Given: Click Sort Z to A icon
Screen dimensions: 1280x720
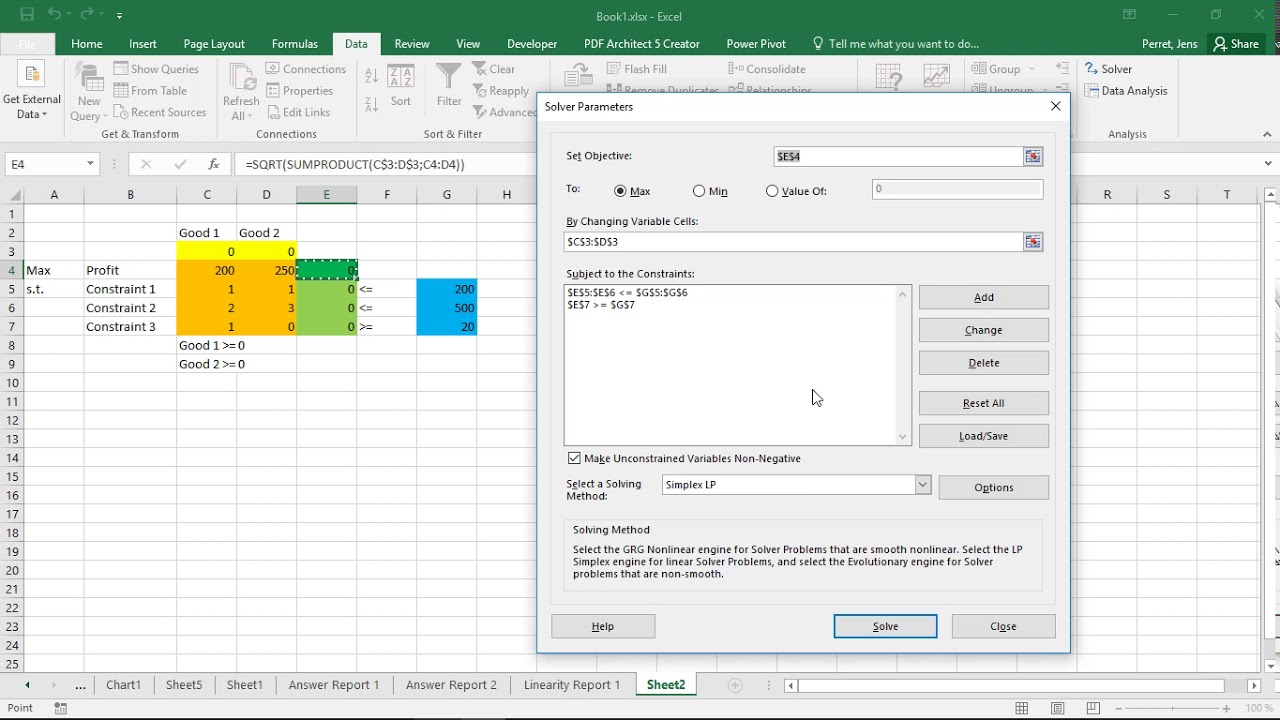Looking at the screenshot, I should click(372, 103).
